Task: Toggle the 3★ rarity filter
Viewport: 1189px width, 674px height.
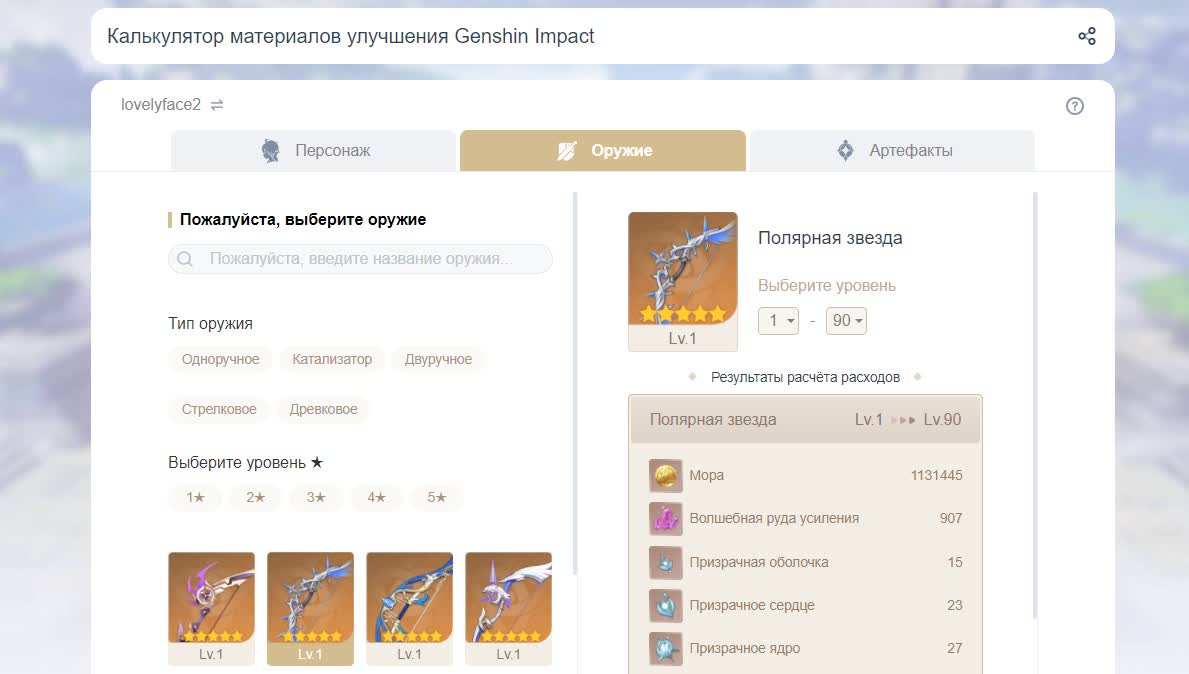Action: point(316,497)
